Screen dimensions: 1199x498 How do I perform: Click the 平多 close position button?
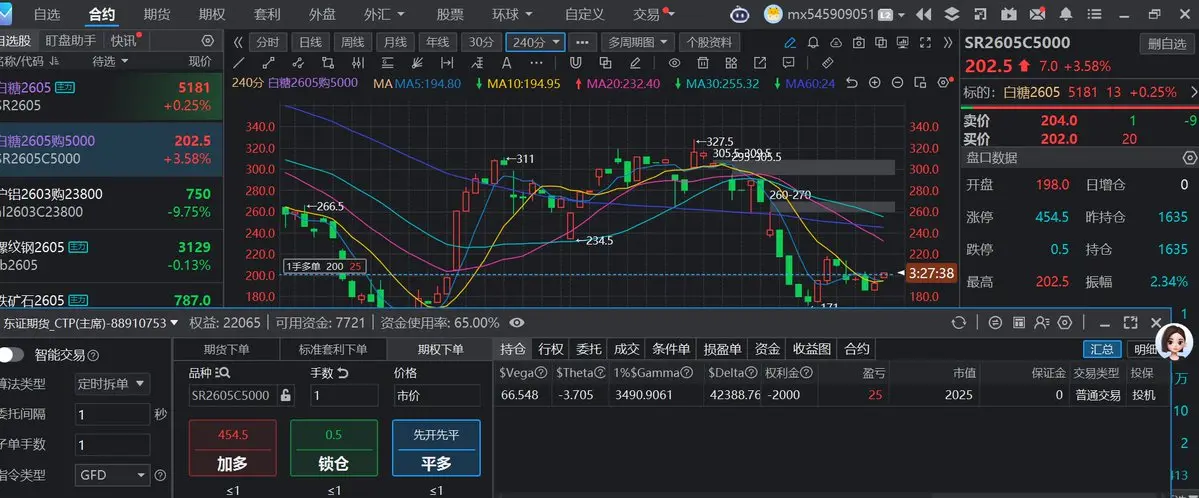pyautogui.click(x=436, y=448)
